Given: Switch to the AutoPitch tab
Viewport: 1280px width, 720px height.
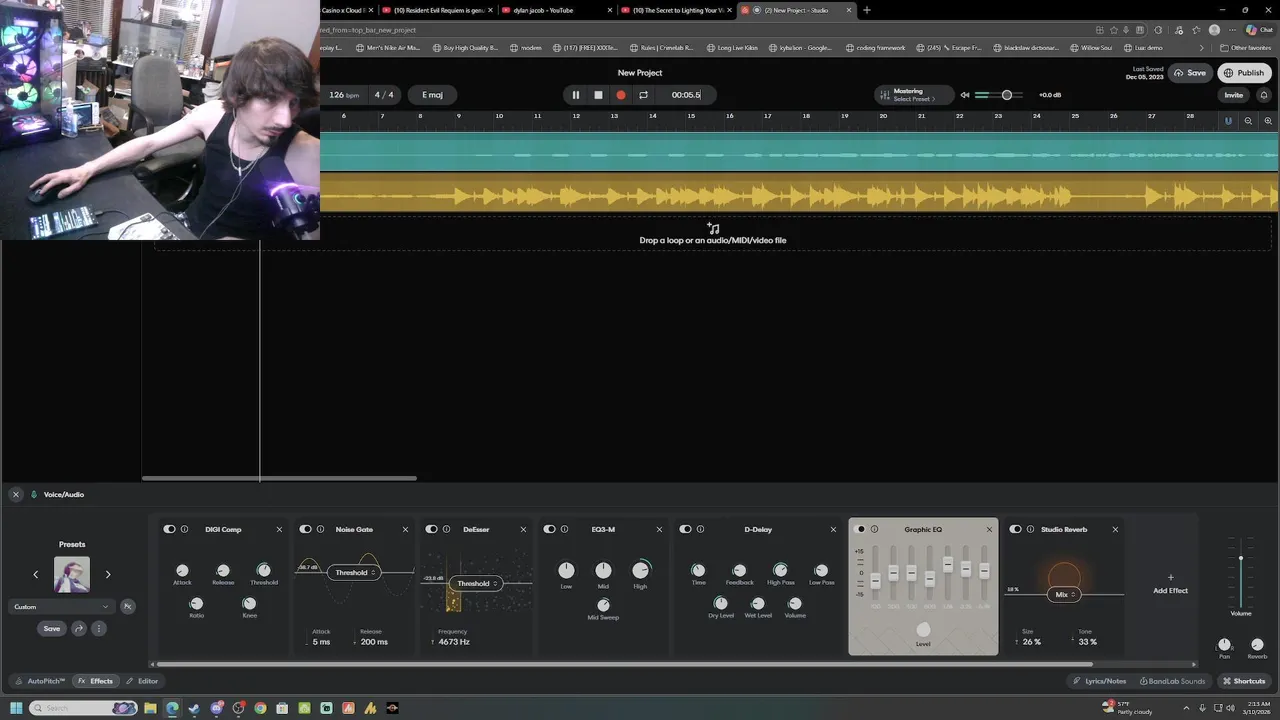Looking at the screenshot, I should (x=41, y=681).
